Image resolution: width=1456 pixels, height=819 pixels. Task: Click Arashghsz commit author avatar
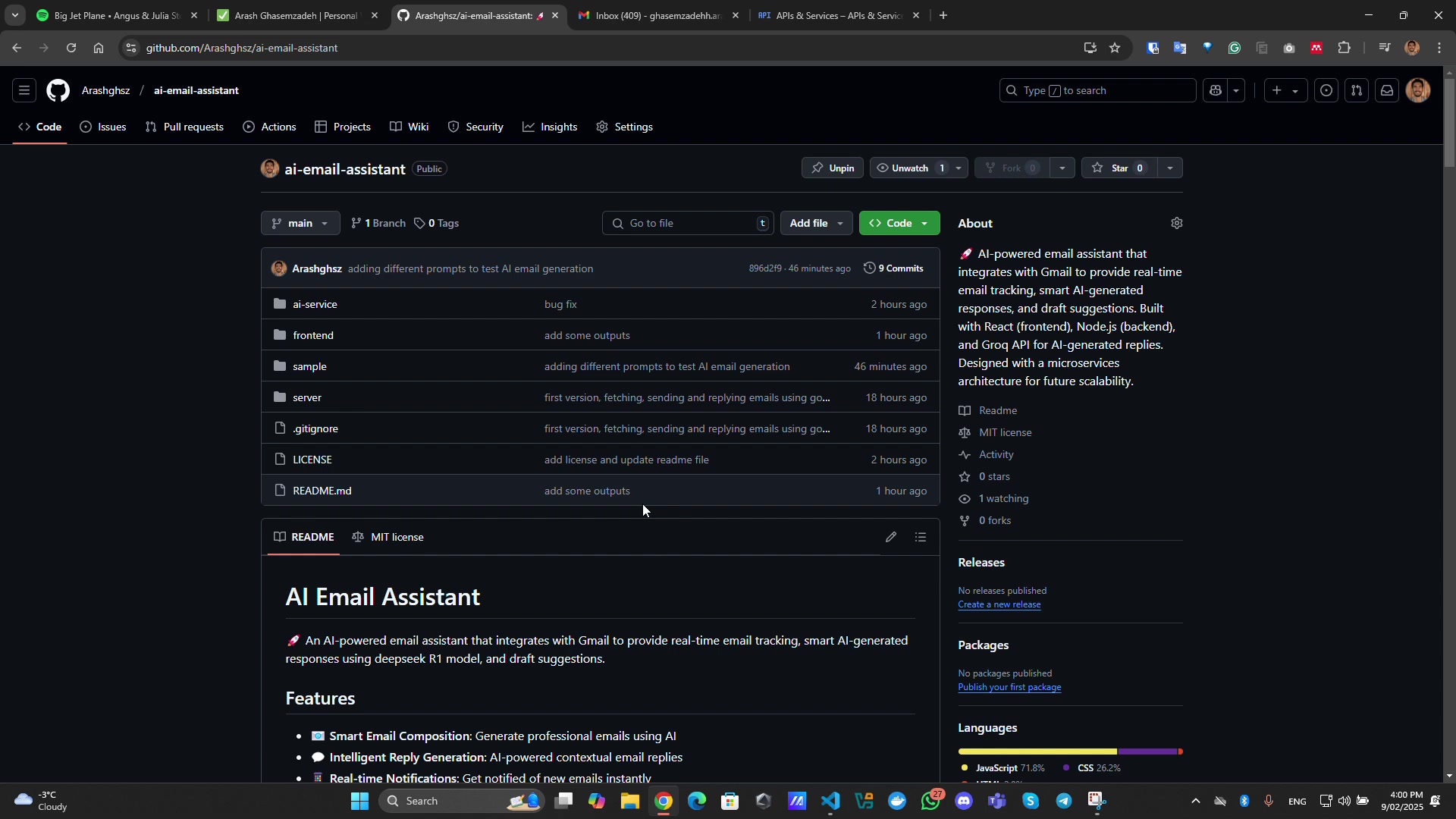coord(279,268)
